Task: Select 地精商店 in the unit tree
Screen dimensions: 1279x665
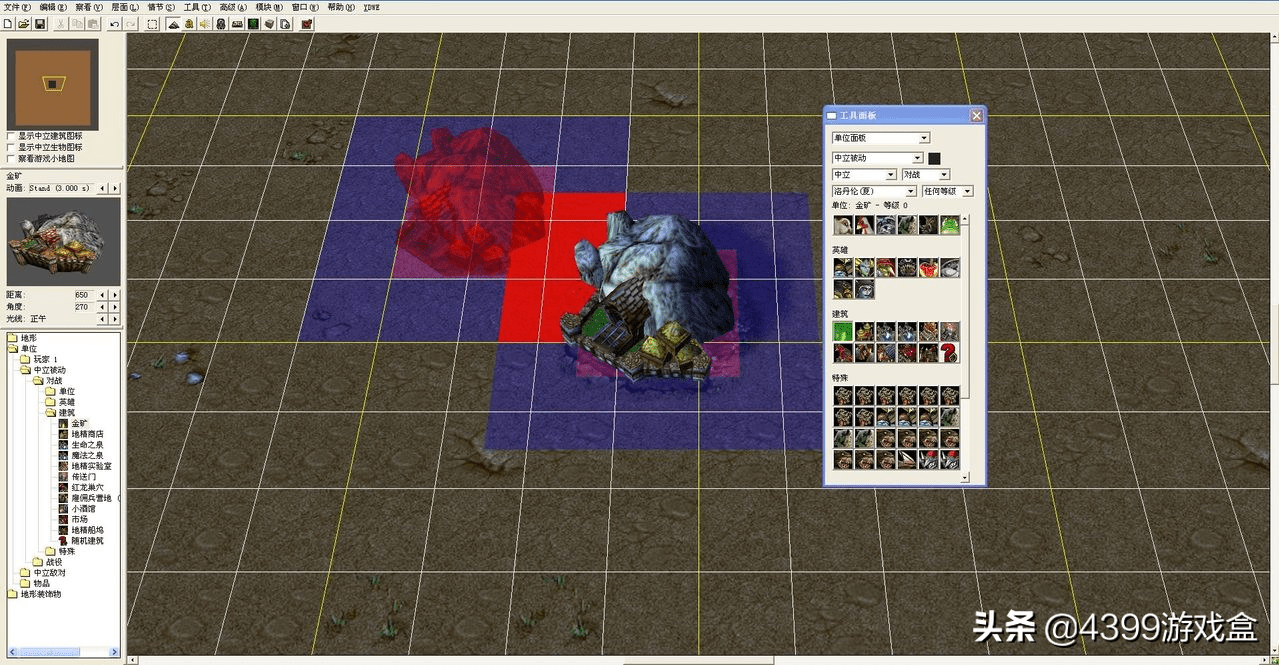Action: tap(87, 434)
